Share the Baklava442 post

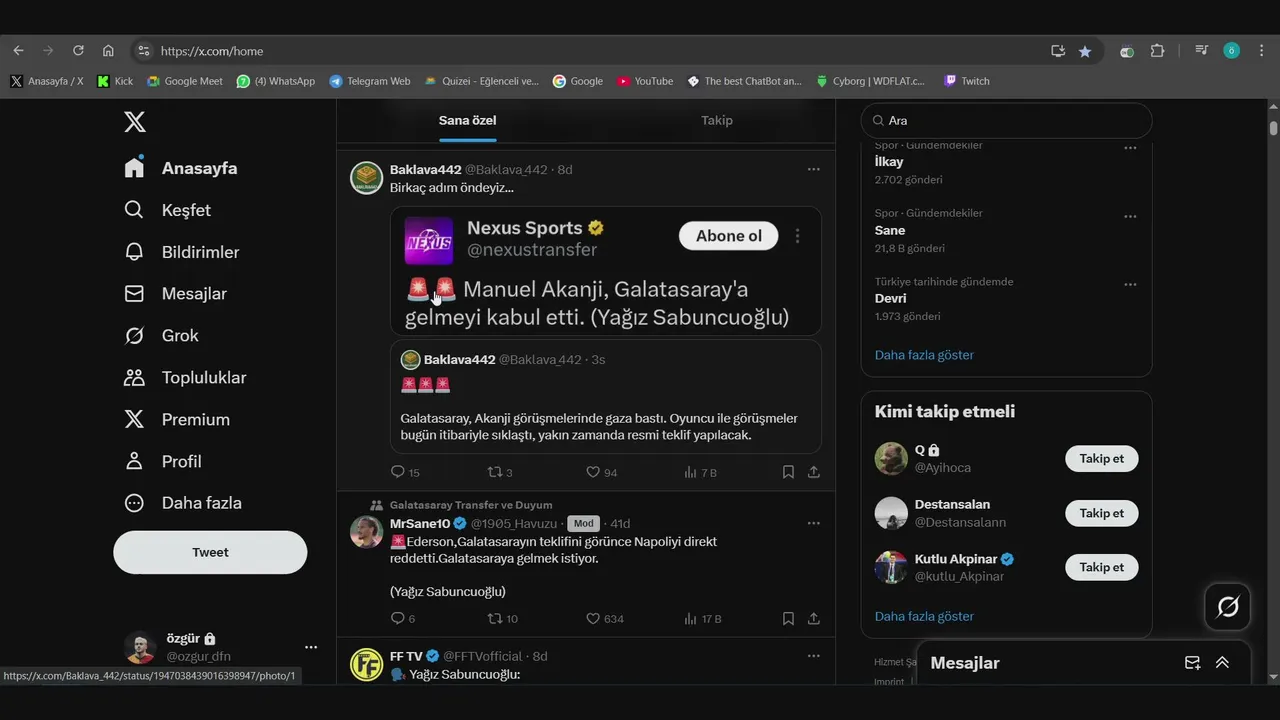pyautogui.click(x=814, y=472)
